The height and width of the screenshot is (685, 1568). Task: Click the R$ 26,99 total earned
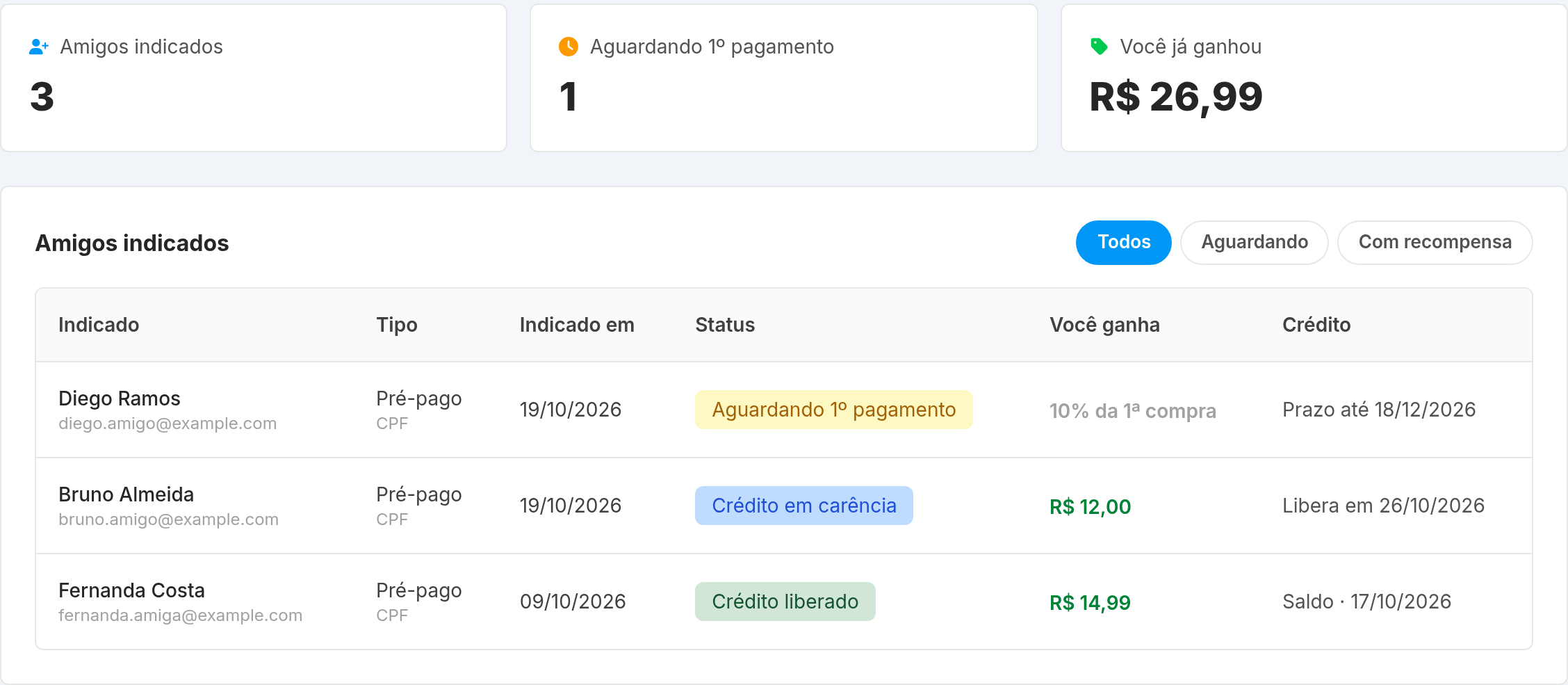(1176, 97)
